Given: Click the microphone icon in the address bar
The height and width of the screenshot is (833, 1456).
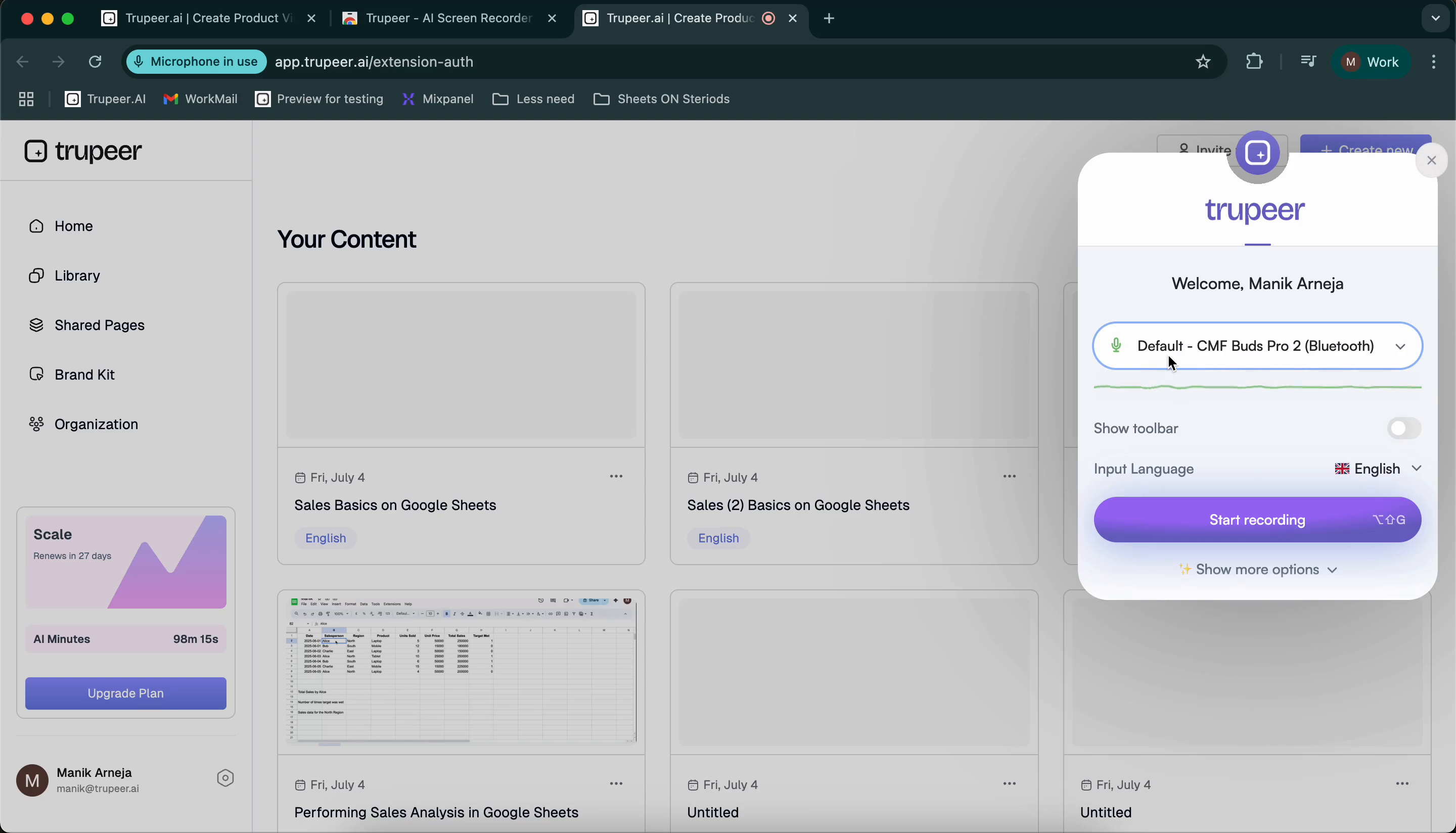Looking at the screenshot, I should 139,61.
